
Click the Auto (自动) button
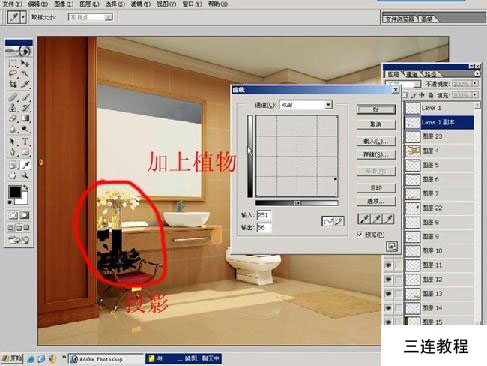[x=376, y=188]
